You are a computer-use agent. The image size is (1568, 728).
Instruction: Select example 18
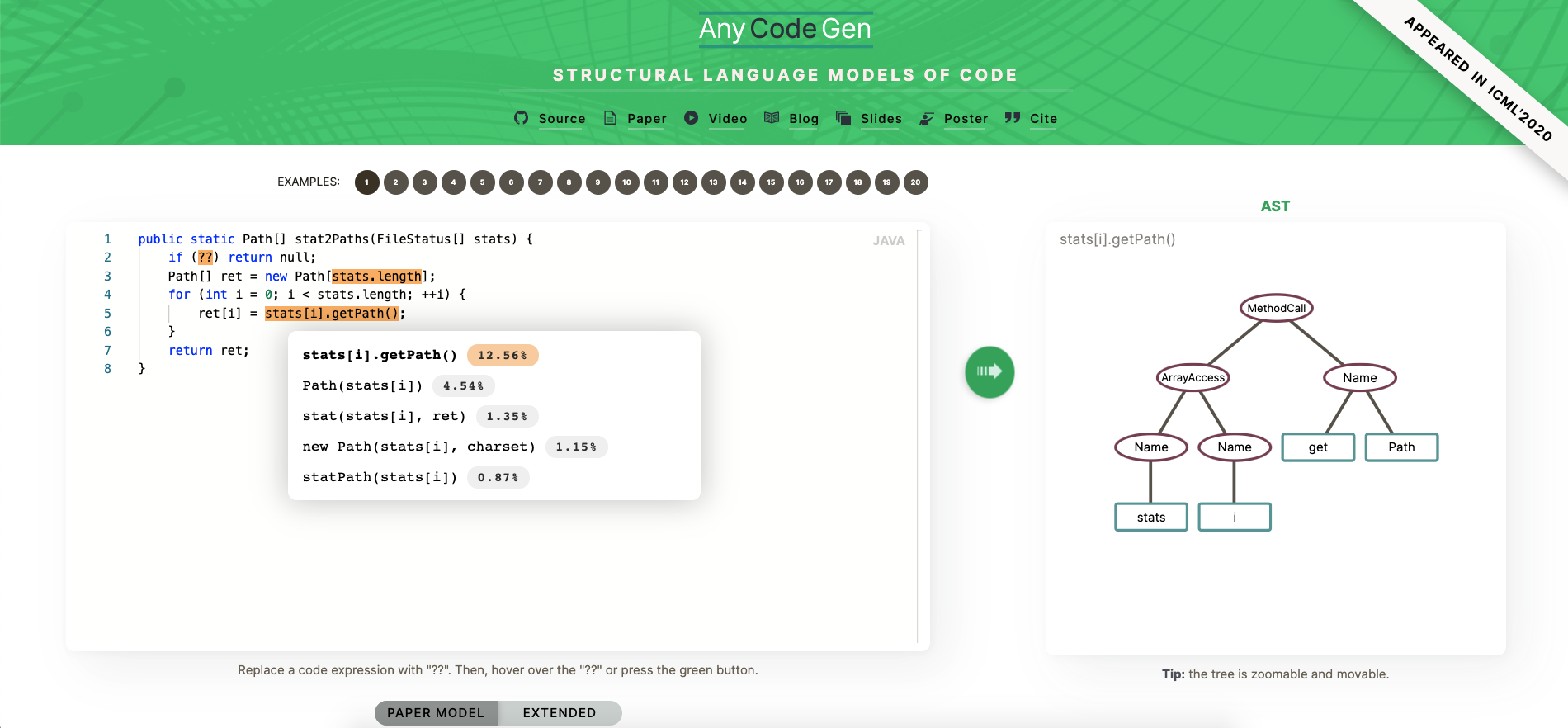coord(858,182)
